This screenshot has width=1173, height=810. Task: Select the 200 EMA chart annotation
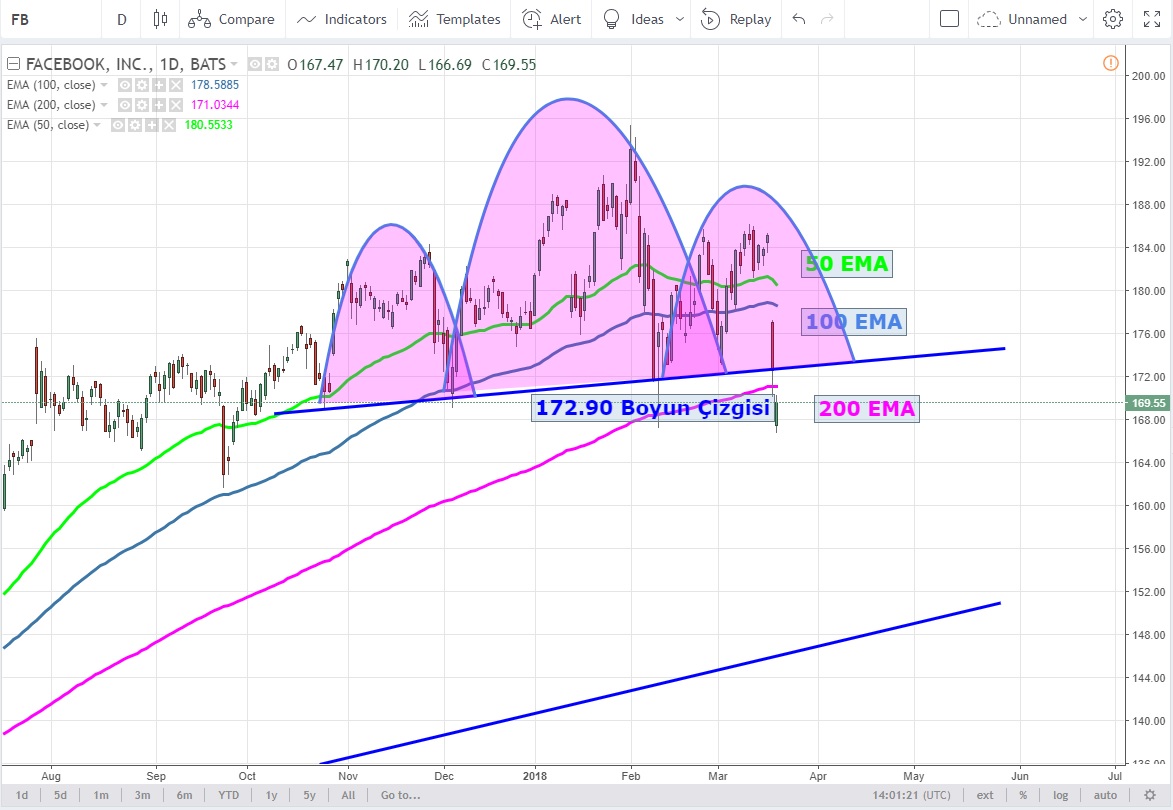coord(866,408)
